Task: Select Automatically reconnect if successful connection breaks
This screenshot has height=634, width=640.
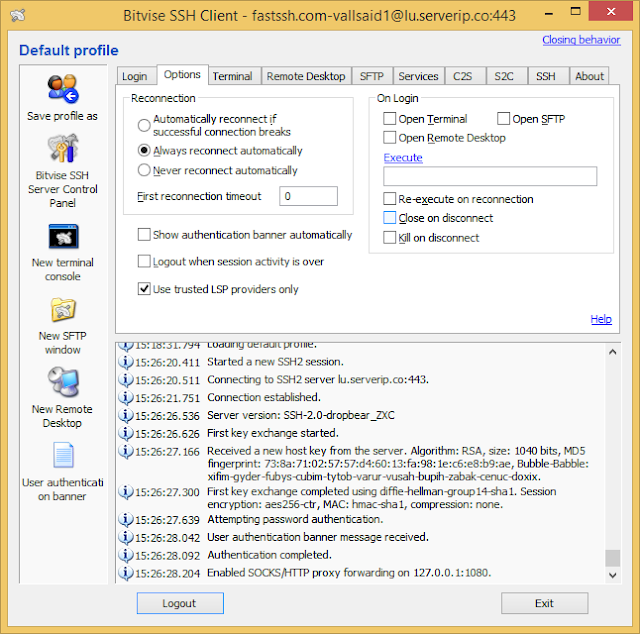Action: 144,125
